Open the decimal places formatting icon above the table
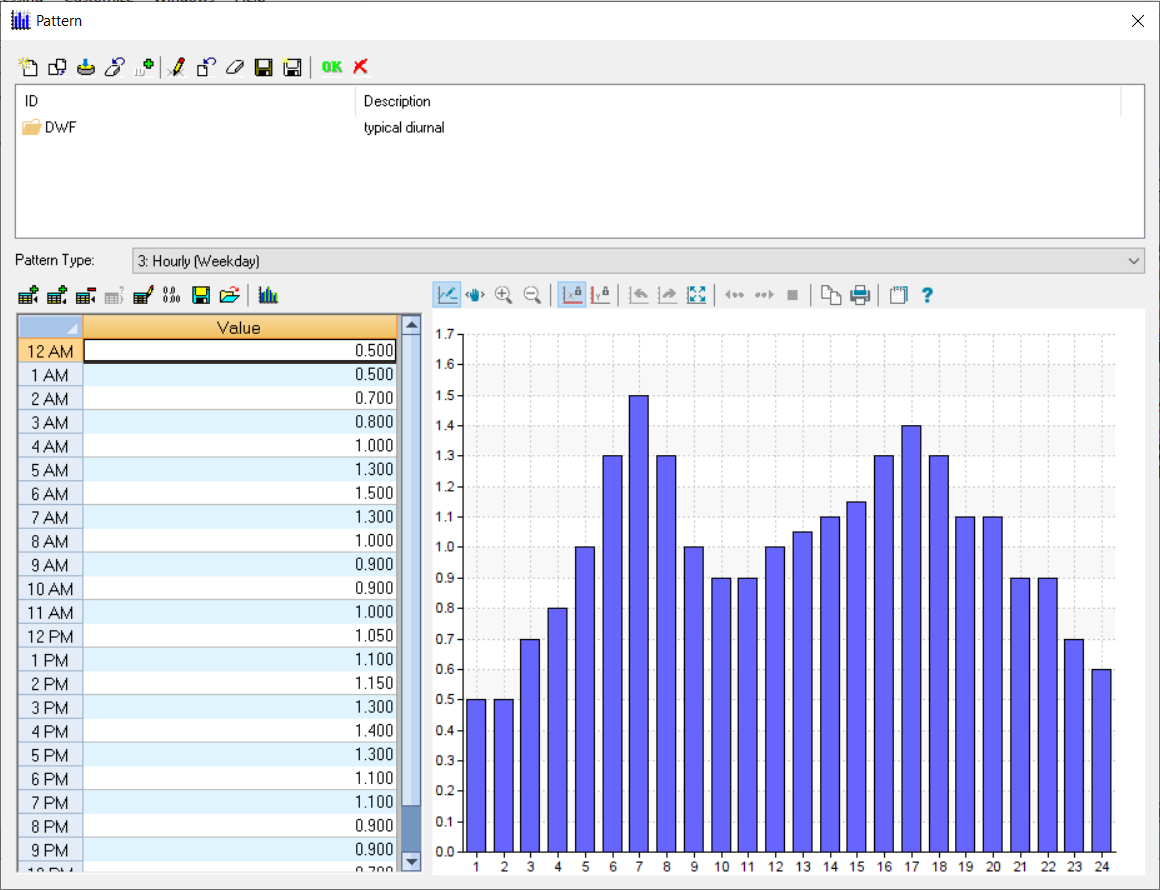This screenshot has width=1160, height=890. coord(170,295)
